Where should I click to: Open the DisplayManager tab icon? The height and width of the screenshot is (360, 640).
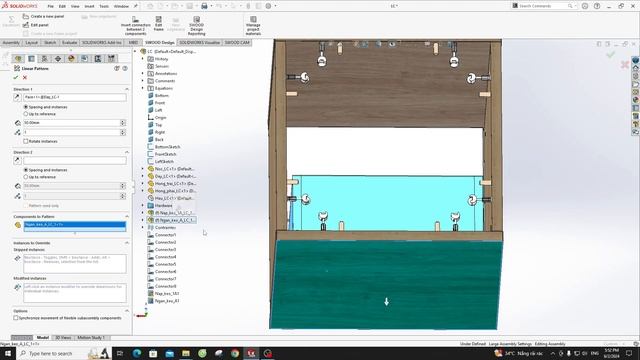(71, 59)
